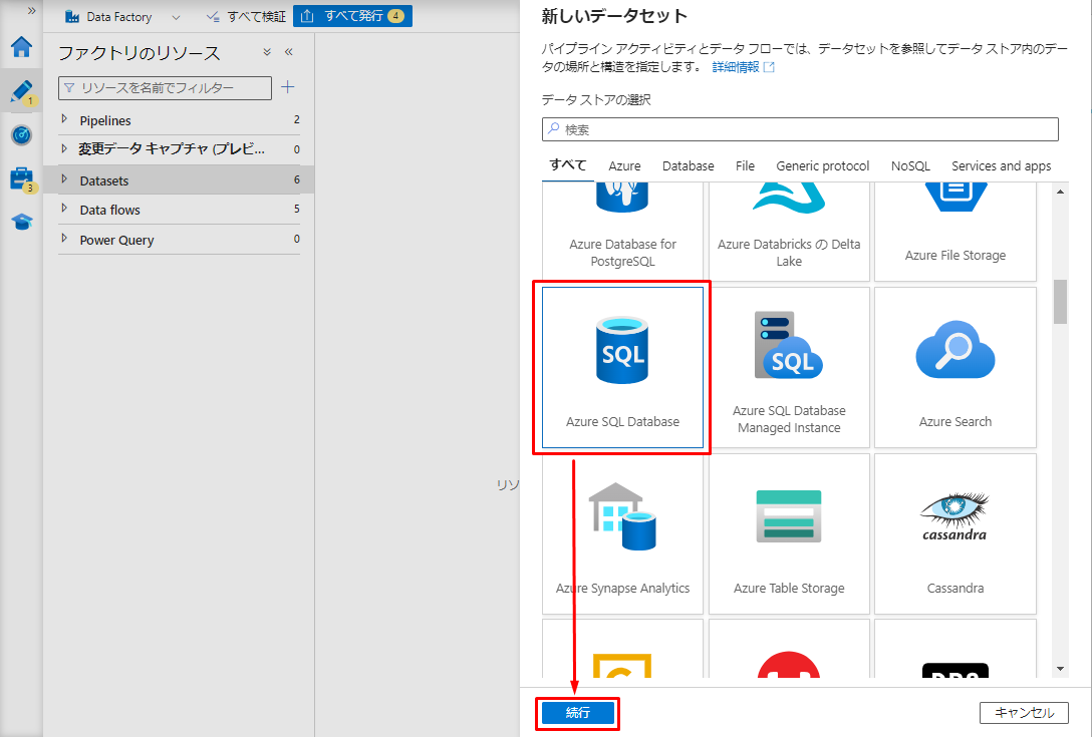Switch to the Database tab
The height and width of the screenshot is (737, 1092).
coord(688,166)
